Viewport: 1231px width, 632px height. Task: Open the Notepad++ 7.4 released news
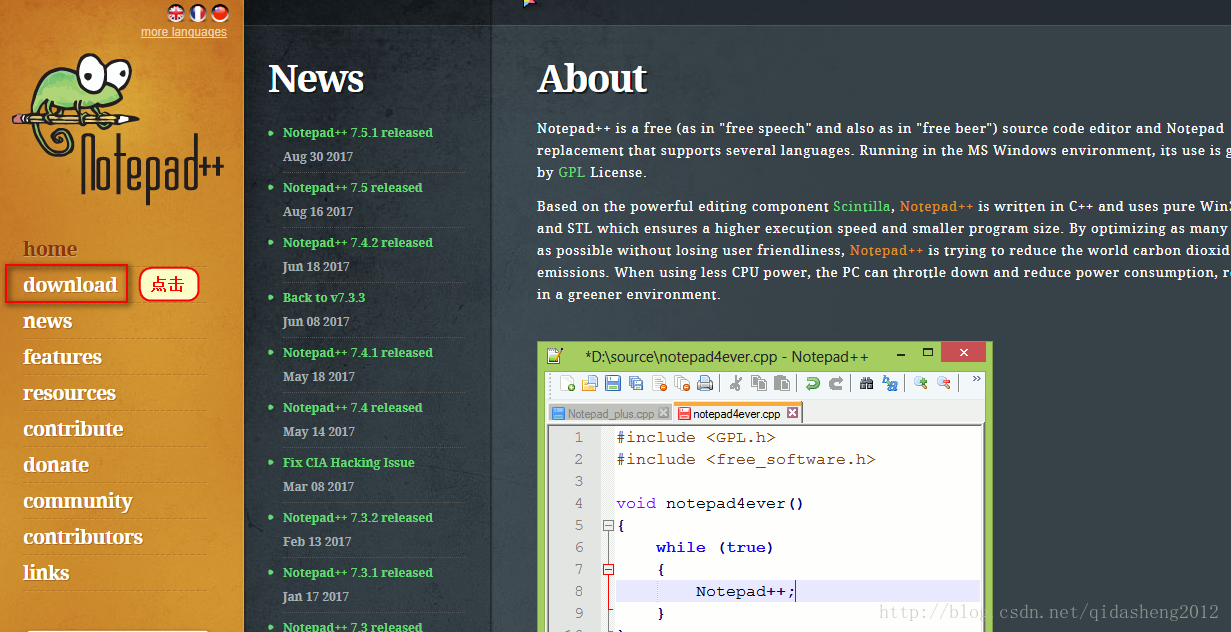click(x=353, y=408)
